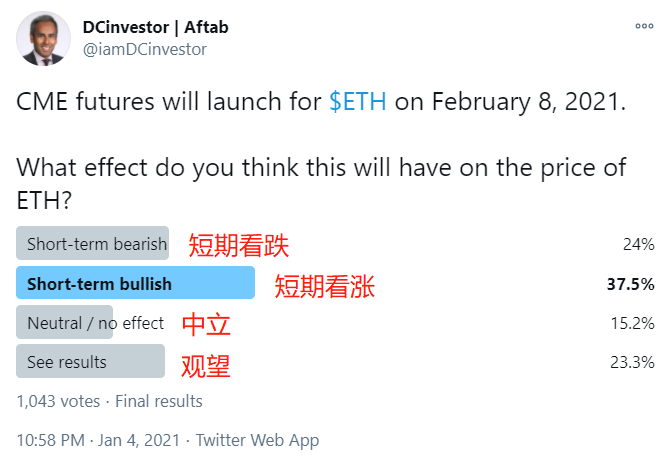Open the @iamDCinvestor handle link
The height and width of the screenshot is (465, 667).
coord(145,49)
